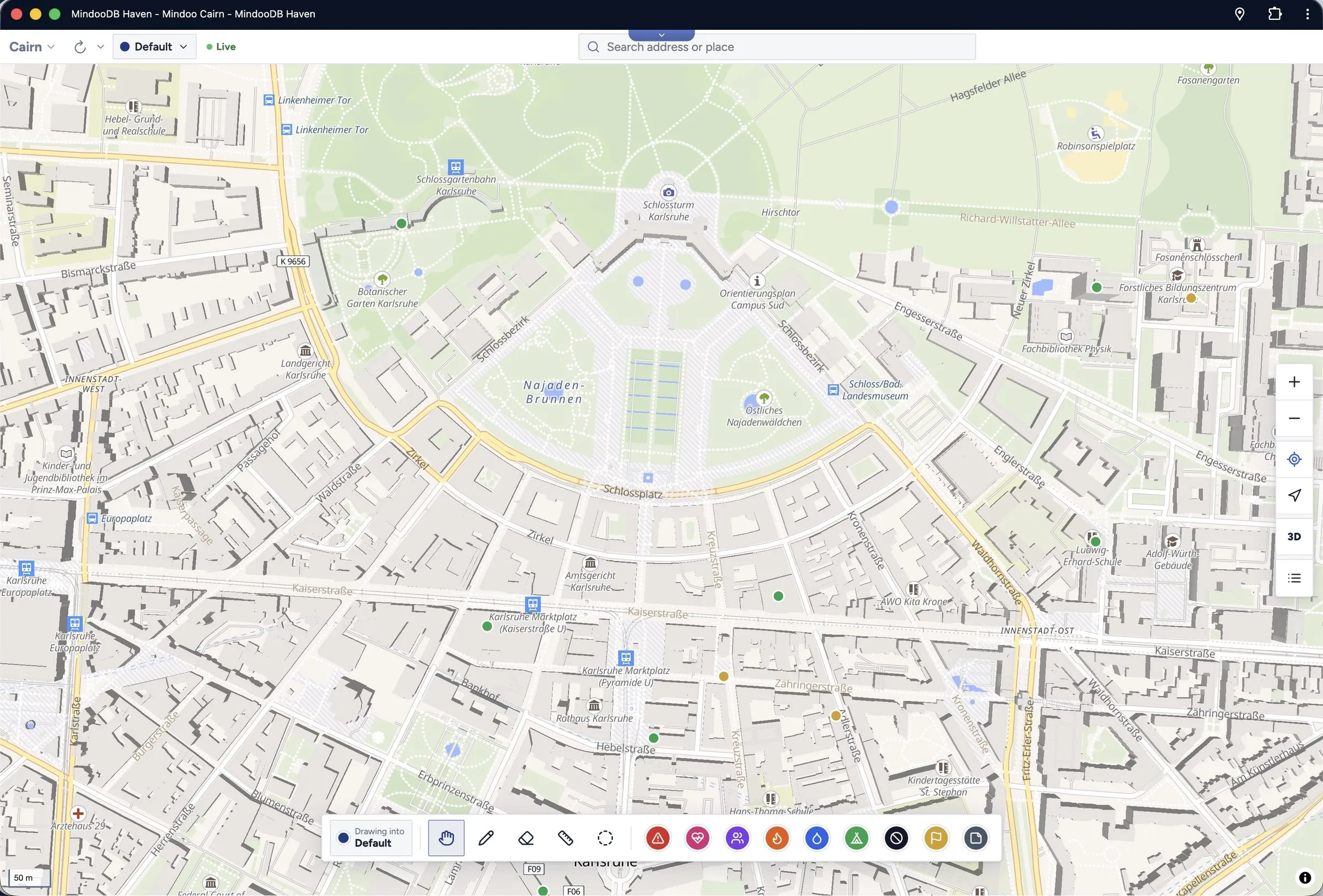
Task: Select the hand pan tool
Action: [446, 838]
